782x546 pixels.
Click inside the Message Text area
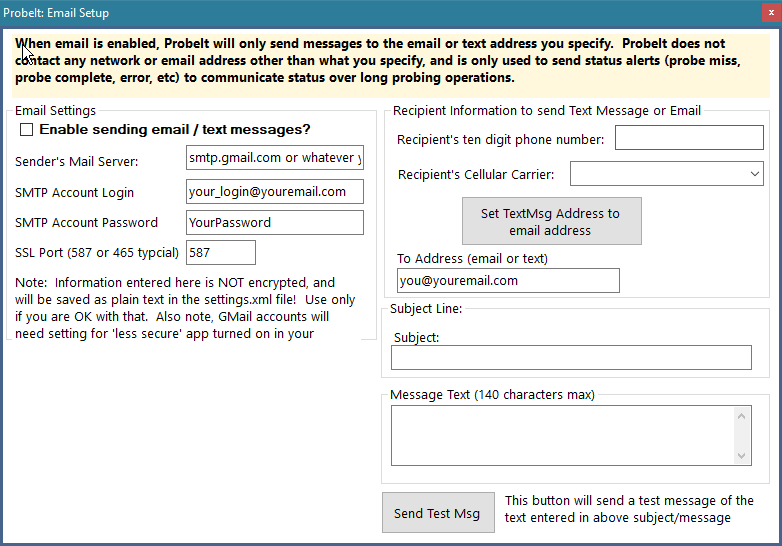563,435
